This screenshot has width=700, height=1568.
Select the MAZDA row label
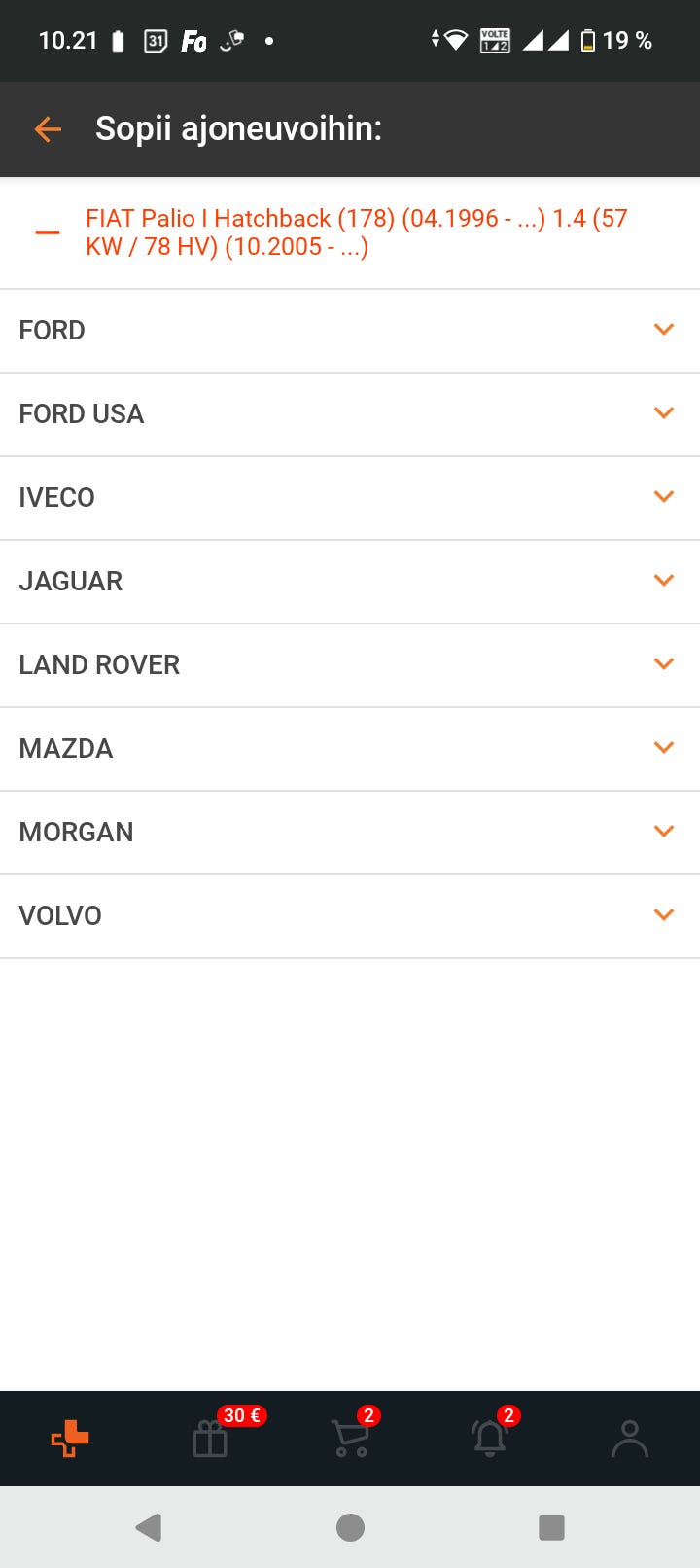[x=66, y=749]
